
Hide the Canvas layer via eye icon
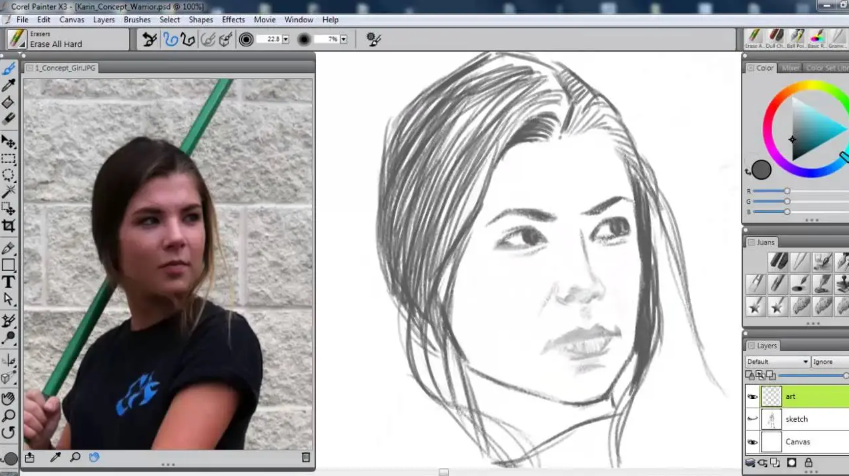pos(753,442)
